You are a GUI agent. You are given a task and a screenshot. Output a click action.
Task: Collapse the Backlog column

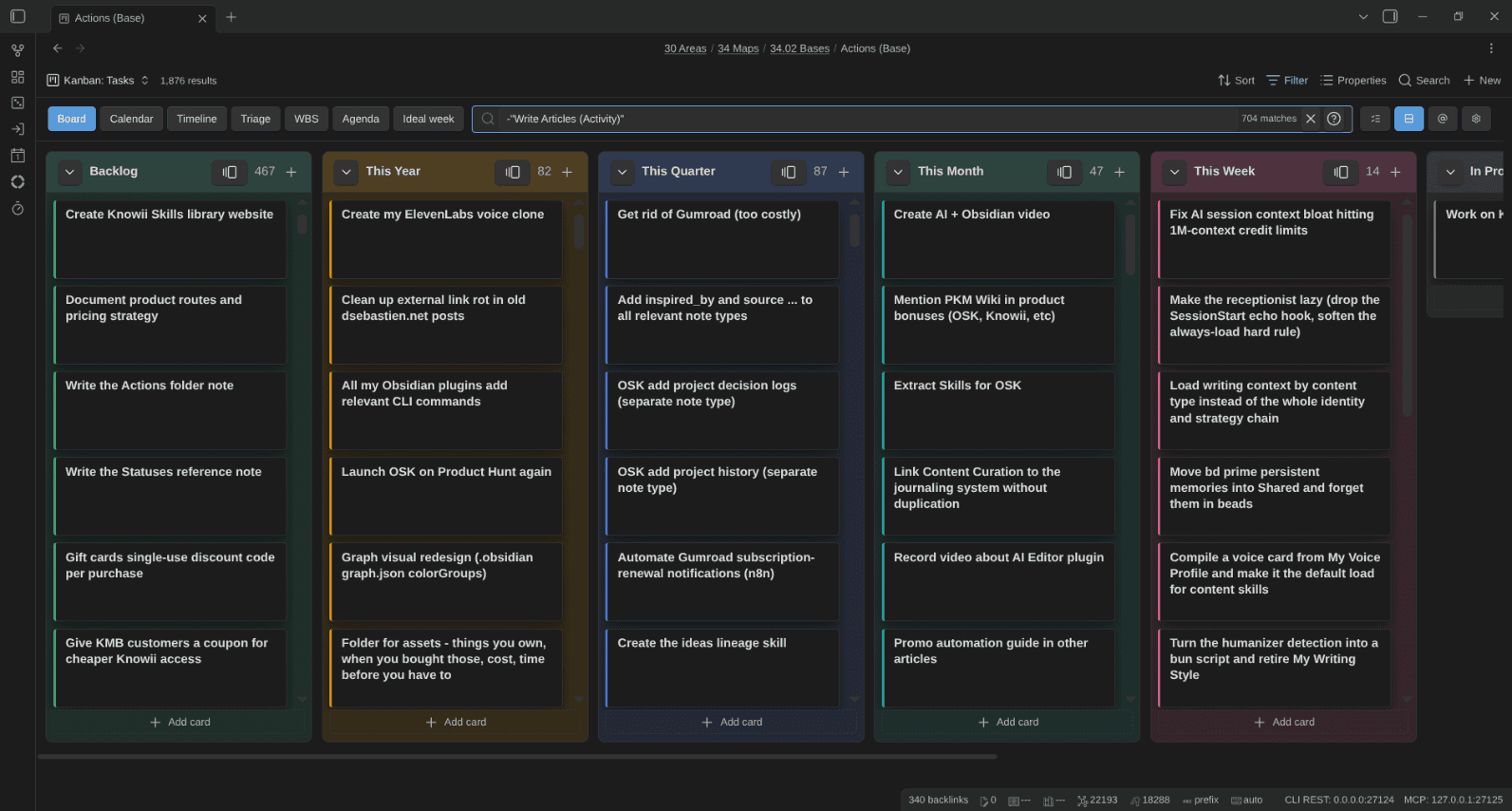tap(69, 172)
